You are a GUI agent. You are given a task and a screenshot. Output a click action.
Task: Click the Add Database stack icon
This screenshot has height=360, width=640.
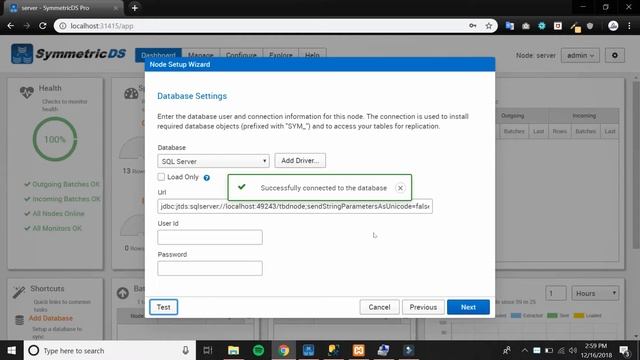click(x=19, y=320)
